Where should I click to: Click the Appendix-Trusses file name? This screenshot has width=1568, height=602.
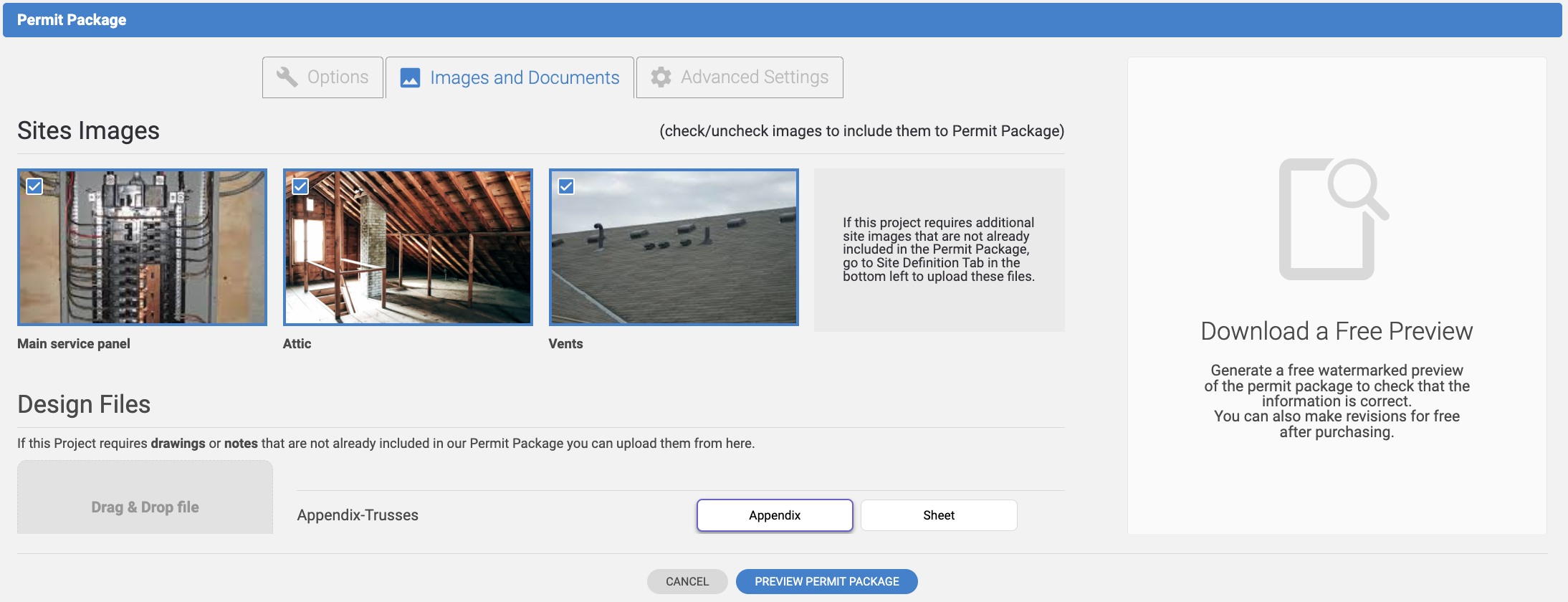pyautogui.click(x=358, y=515)
